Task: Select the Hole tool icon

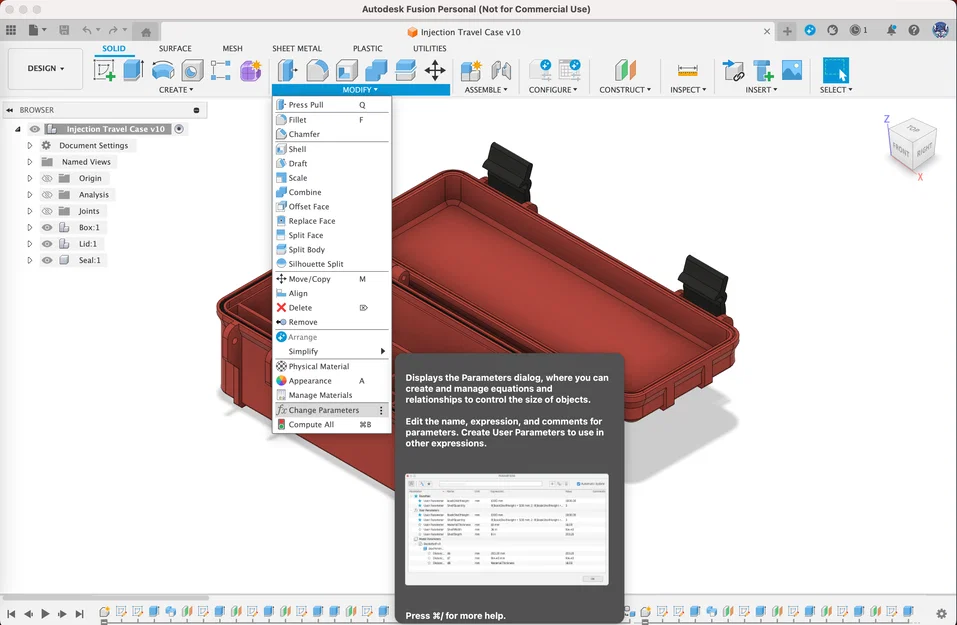Action: [x=192, y=70]
